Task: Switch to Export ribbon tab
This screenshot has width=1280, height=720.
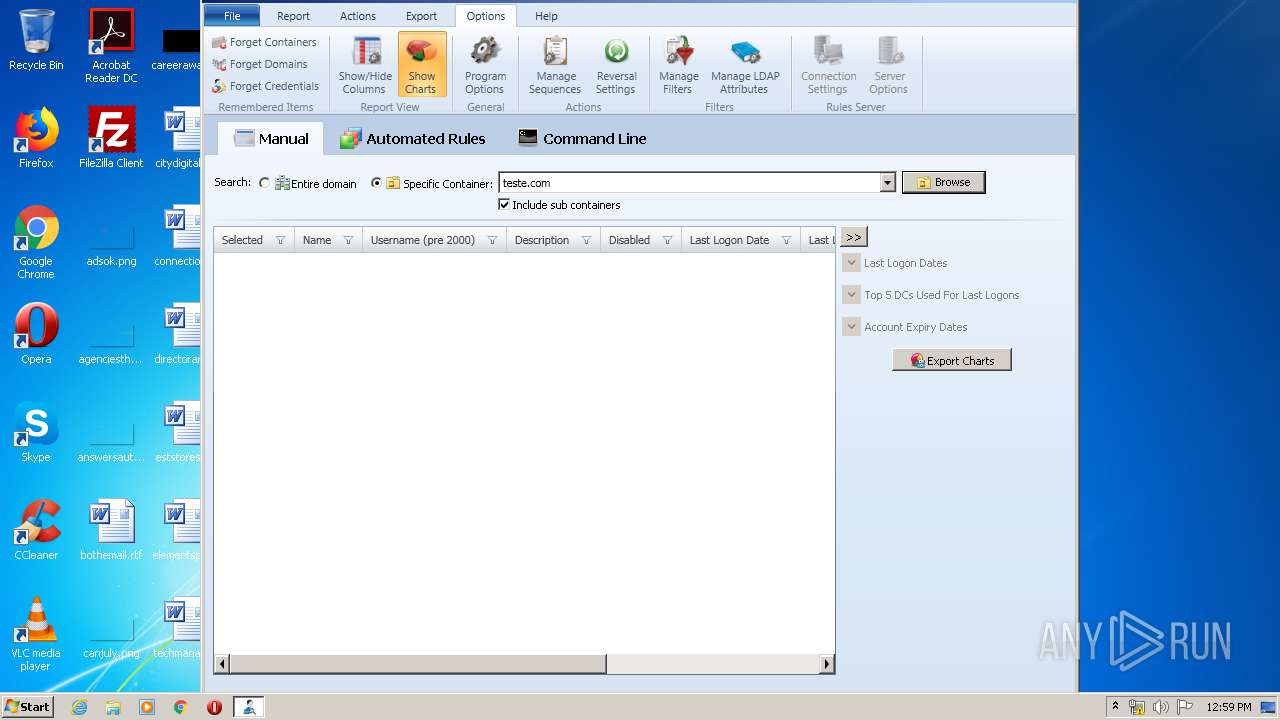Action: point(421,16)
